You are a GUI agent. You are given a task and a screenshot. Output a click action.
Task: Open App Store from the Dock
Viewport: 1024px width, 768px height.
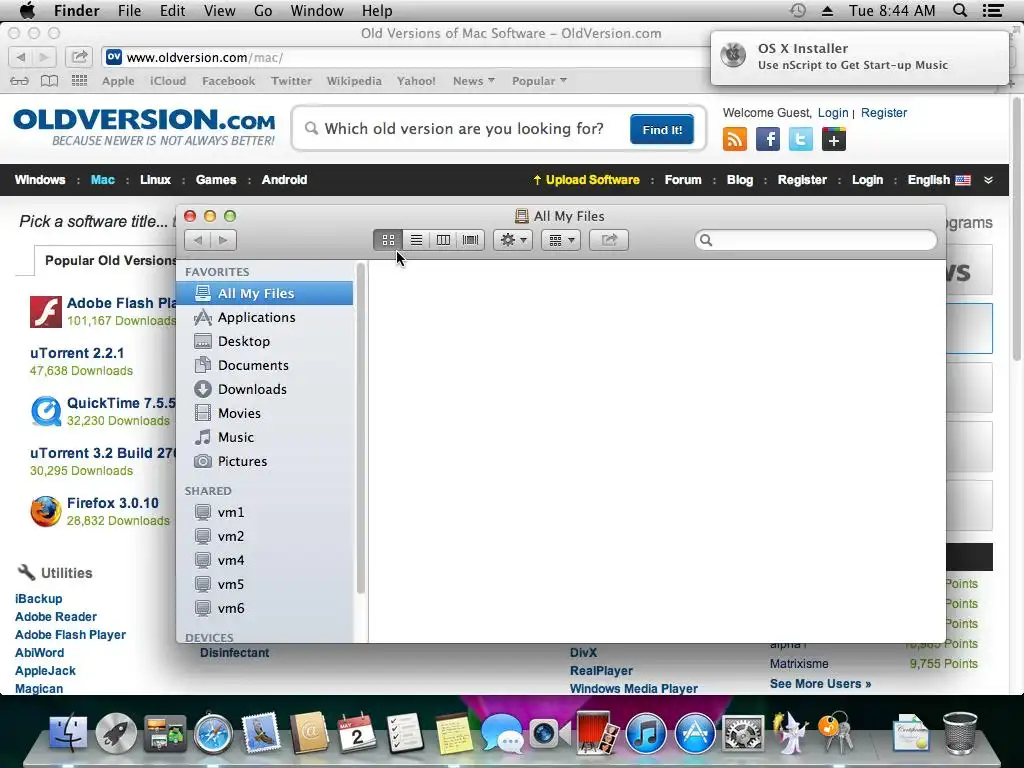[695, 733]
